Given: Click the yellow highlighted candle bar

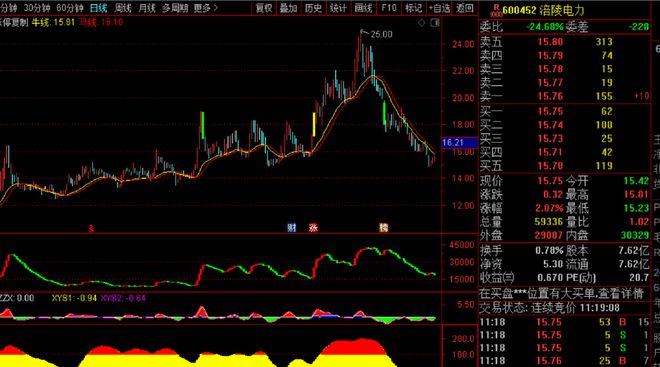Looking at the screenshot, I should (x=314, y=125).
